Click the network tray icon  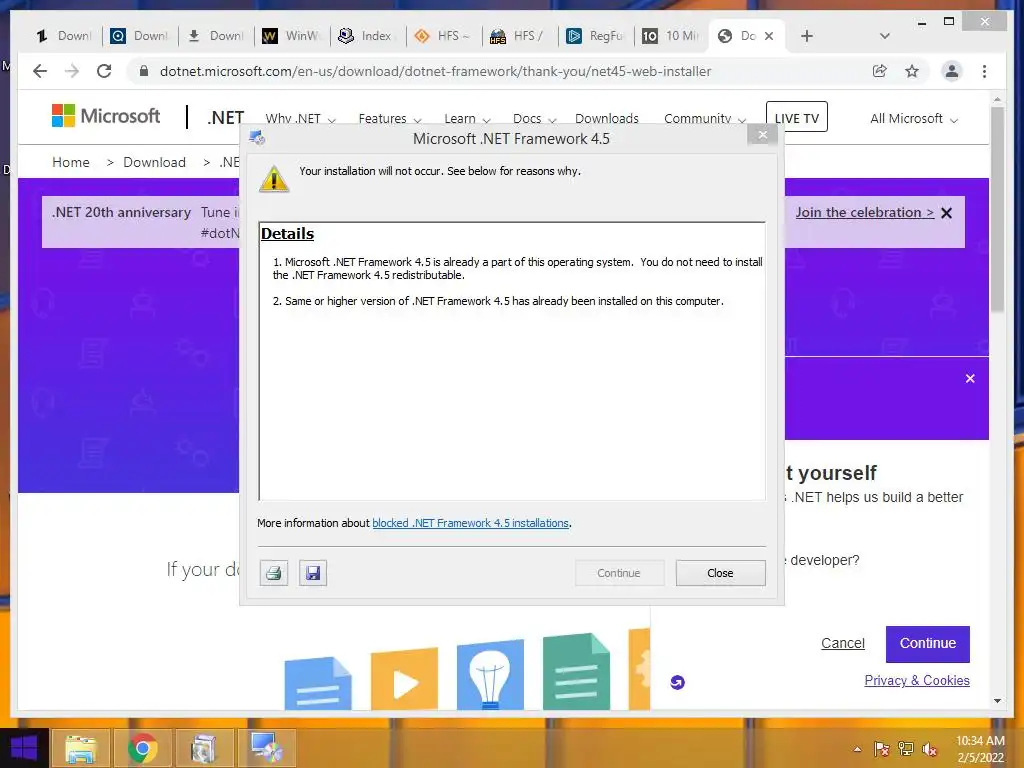point(906,750)
